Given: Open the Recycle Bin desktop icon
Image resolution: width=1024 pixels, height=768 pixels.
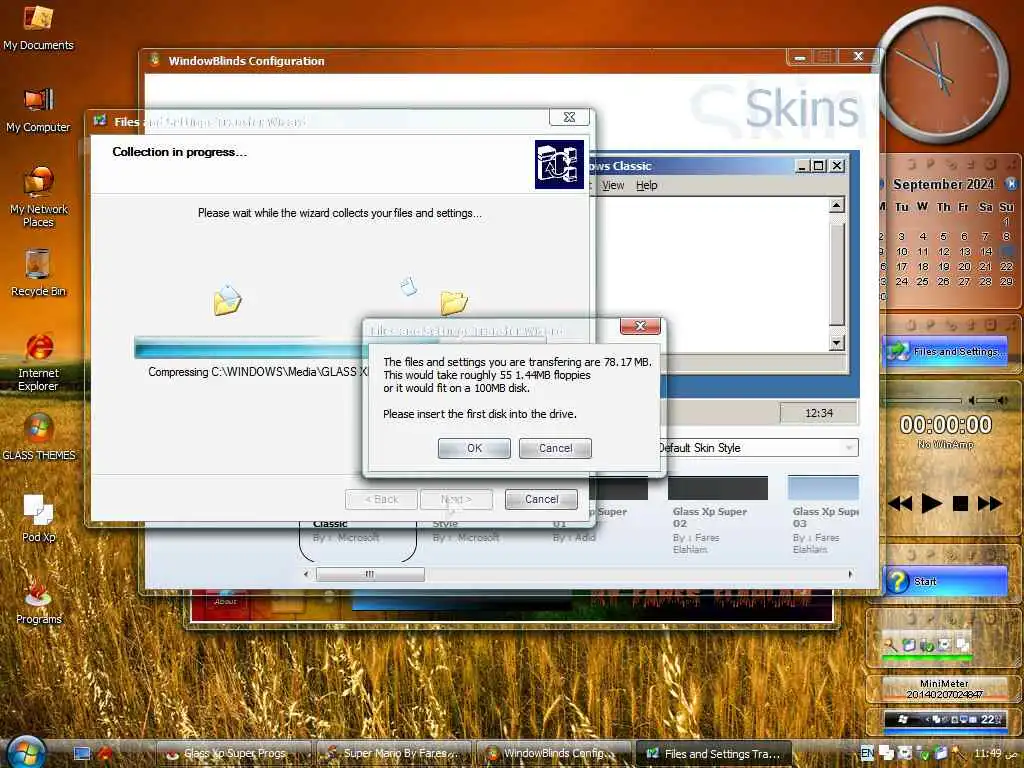Looking at the screenshot, I should pos(38,272).
